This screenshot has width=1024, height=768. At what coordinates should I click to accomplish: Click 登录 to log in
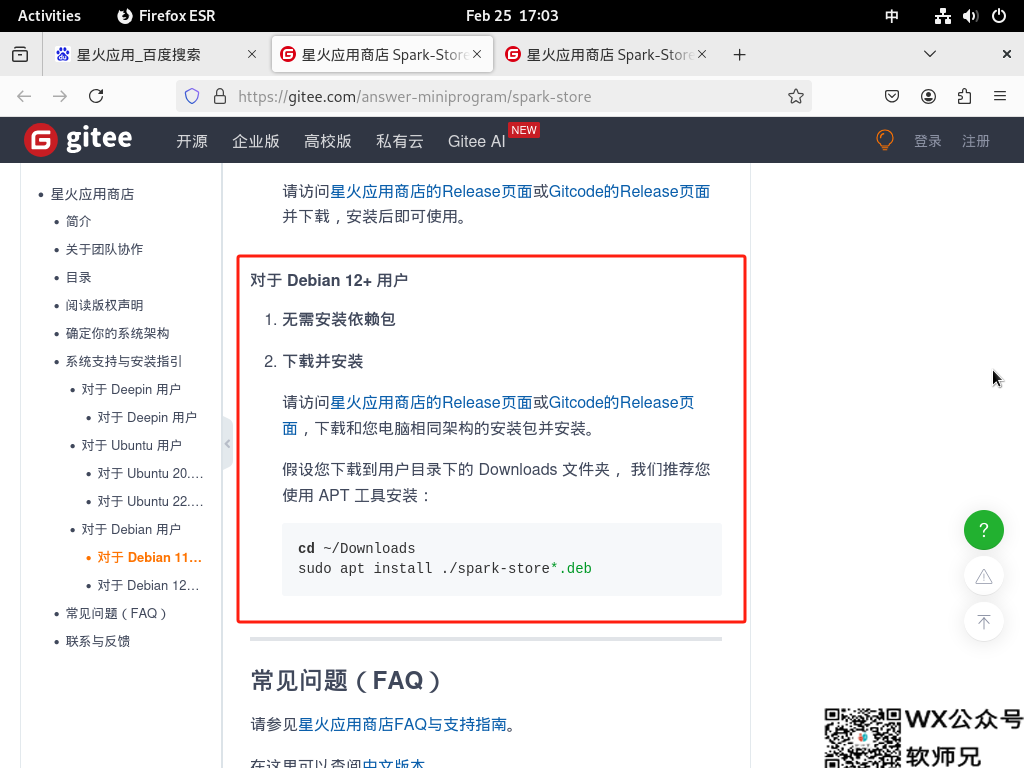point(927,141)
